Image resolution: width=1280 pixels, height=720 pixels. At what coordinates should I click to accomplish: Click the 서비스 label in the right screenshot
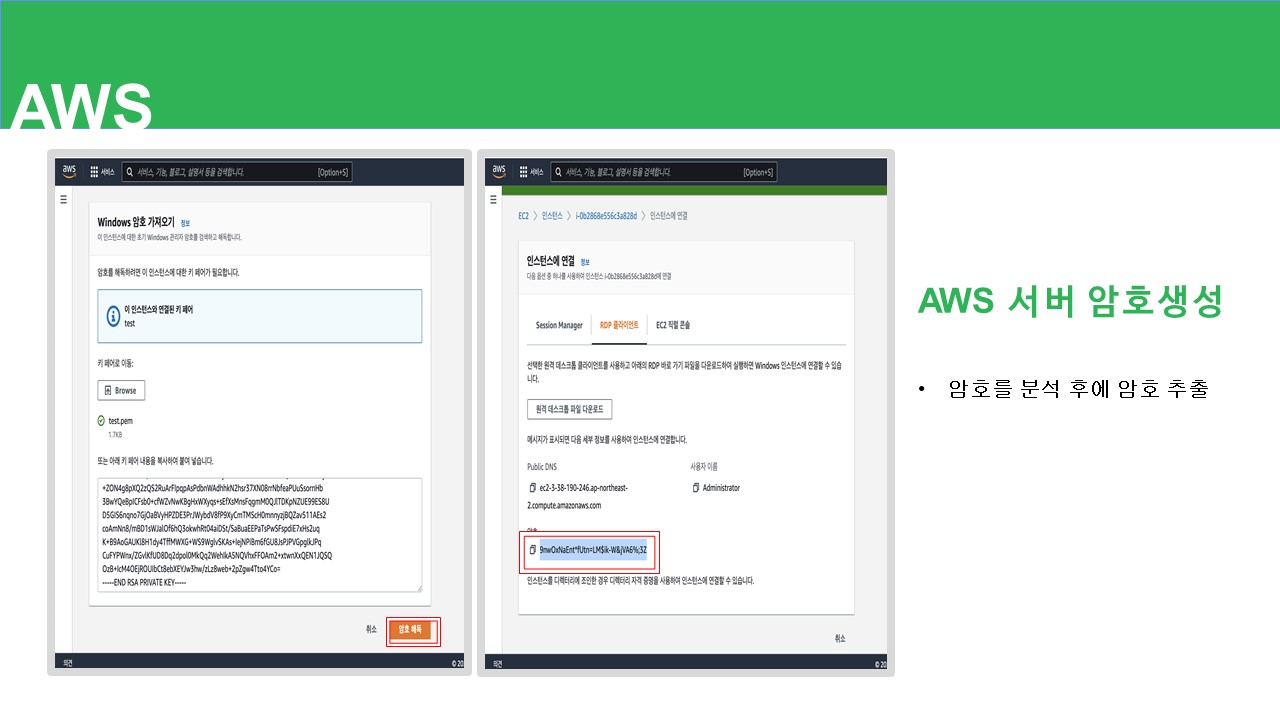pos(538,172)
